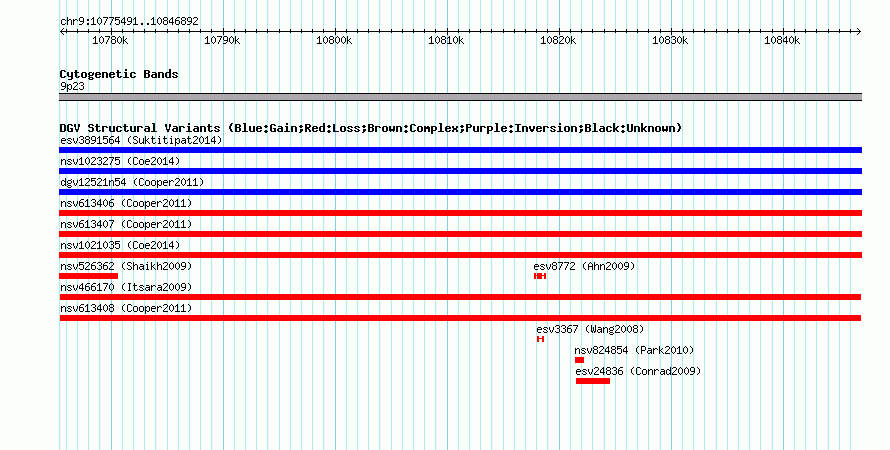
Task: Click the nsv613407 (Cooper2011) label
Action: [126, 224]
